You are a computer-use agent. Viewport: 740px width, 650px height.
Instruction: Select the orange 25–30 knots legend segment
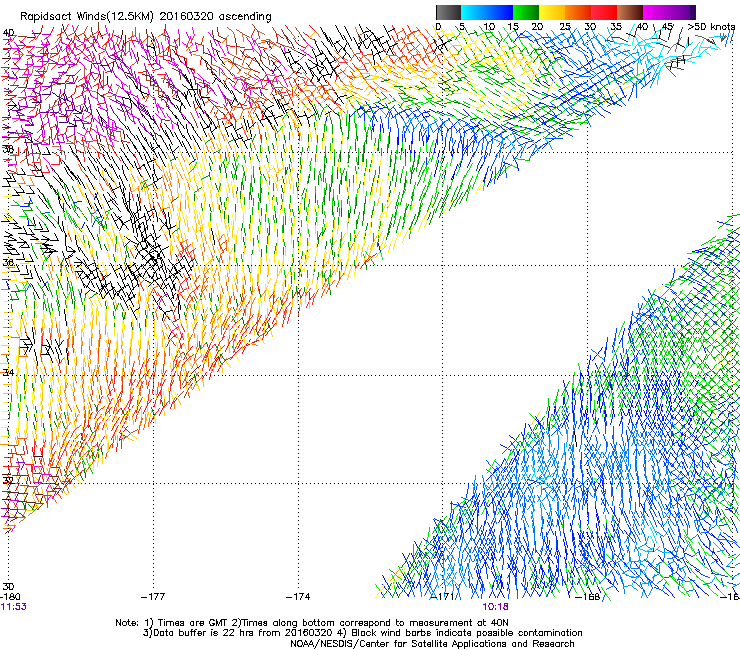578,12
